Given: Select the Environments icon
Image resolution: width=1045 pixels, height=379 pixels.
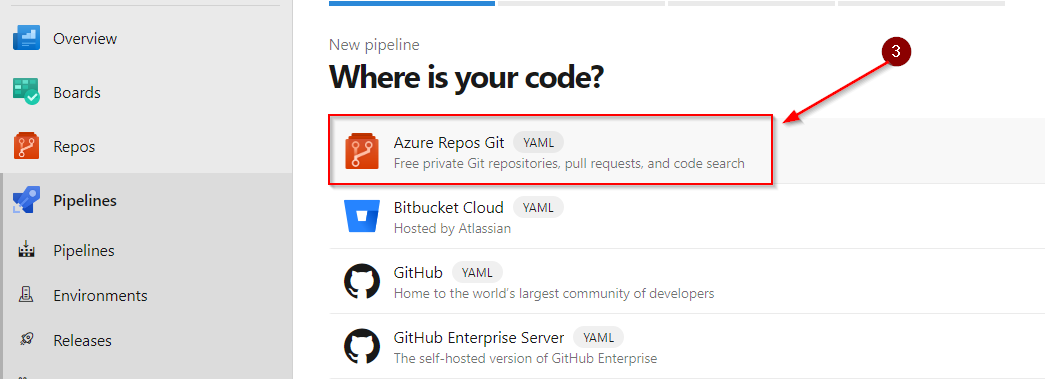Looking at the screenshot, I should pyautogui.click(x=26, y=295).
